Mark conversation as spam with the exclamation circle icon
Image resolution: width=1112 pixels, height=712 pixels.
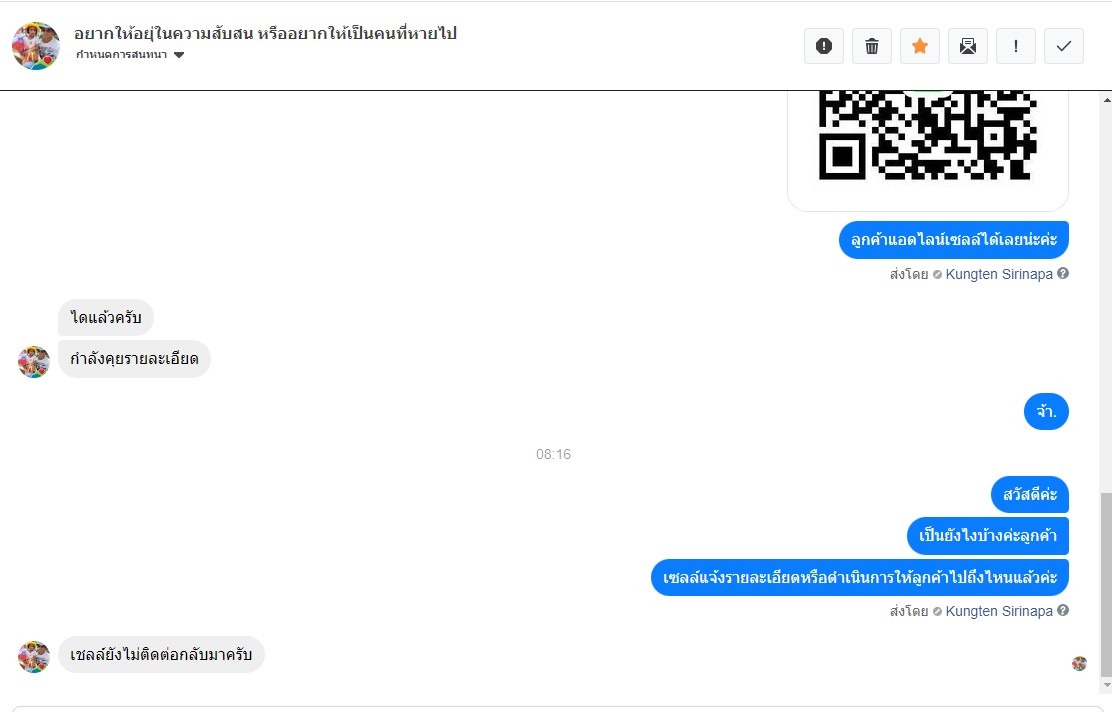823,46
